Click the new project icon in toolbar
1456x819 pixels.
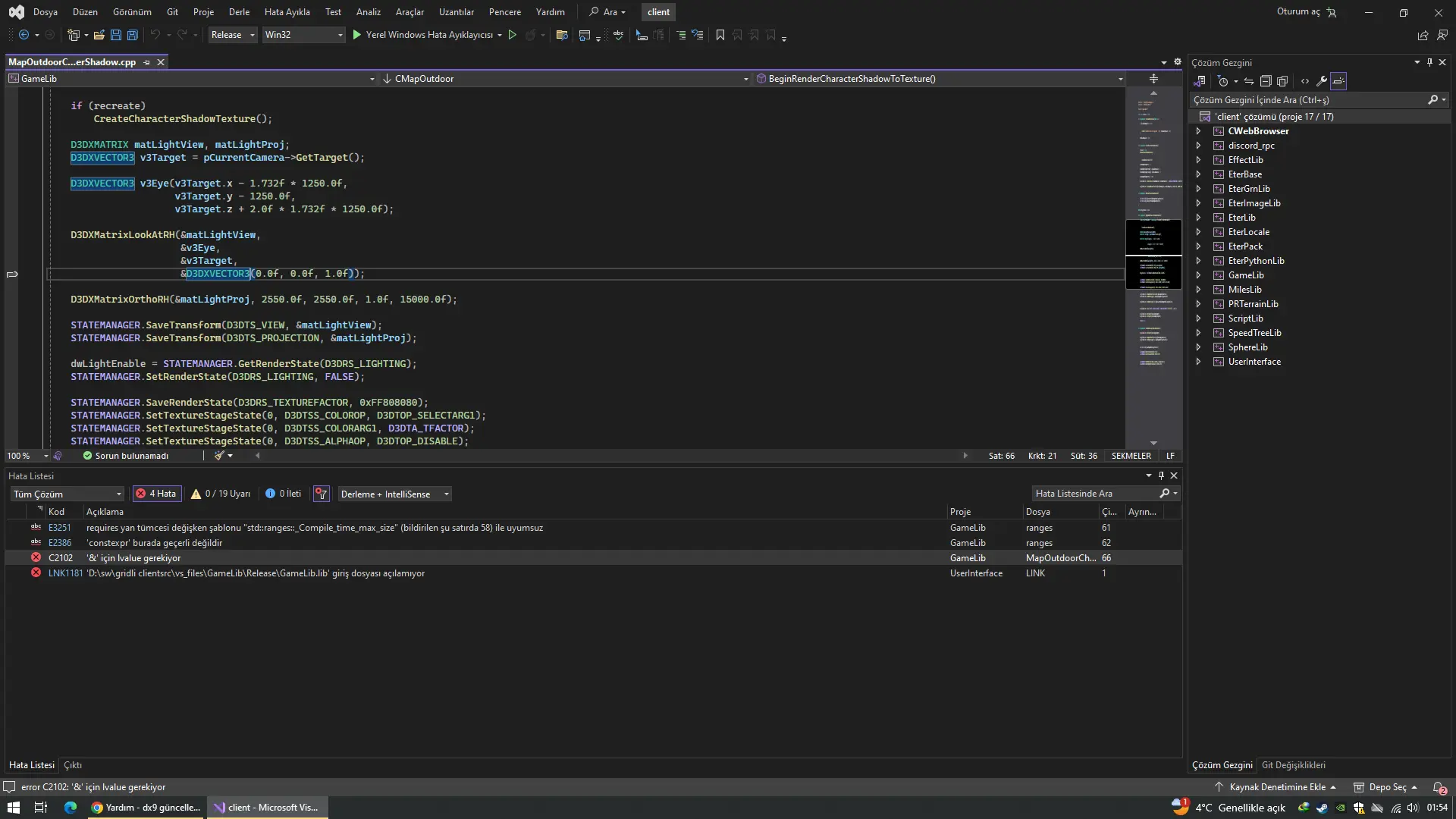[73, 35]
